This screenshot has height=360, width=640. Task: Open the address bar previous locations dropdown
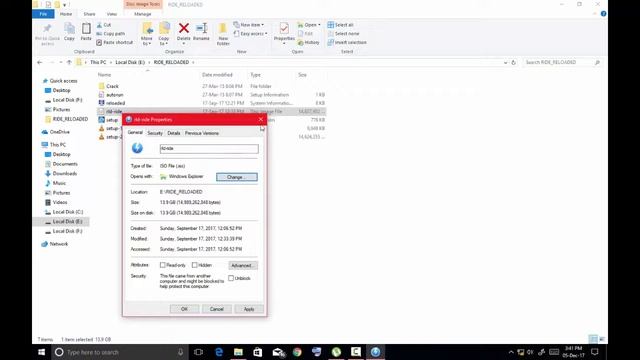point(505,62)
